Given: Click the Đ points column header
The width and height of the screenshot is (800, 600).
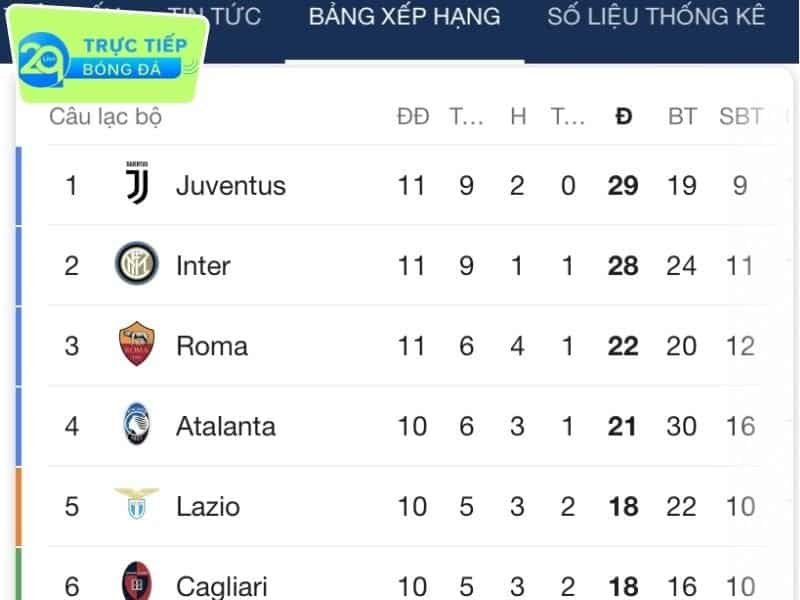Looking at the screenshot, I should pyautogui.click(x=623, y=116).
